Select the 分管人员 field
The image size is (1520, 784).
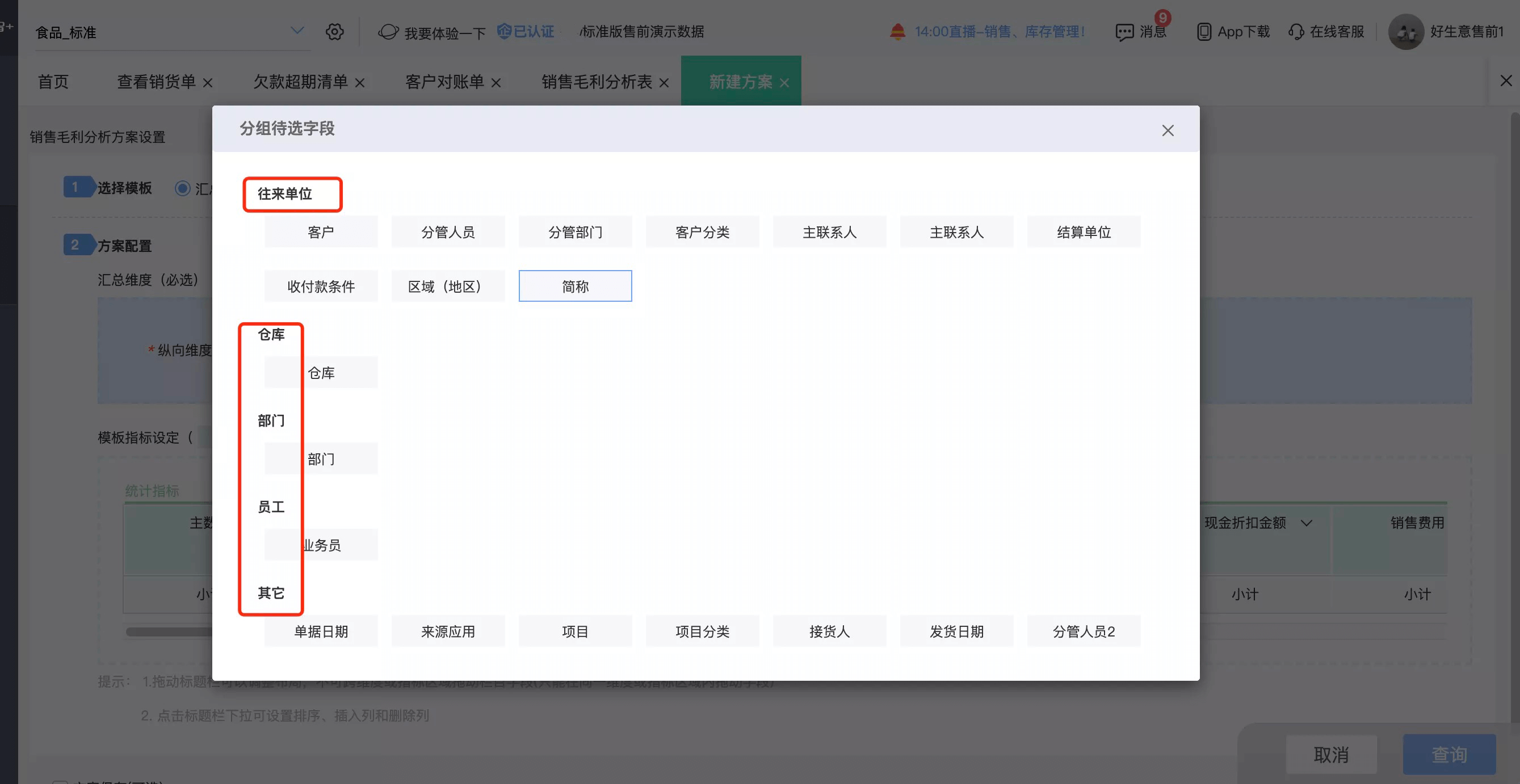click(448, 232)
